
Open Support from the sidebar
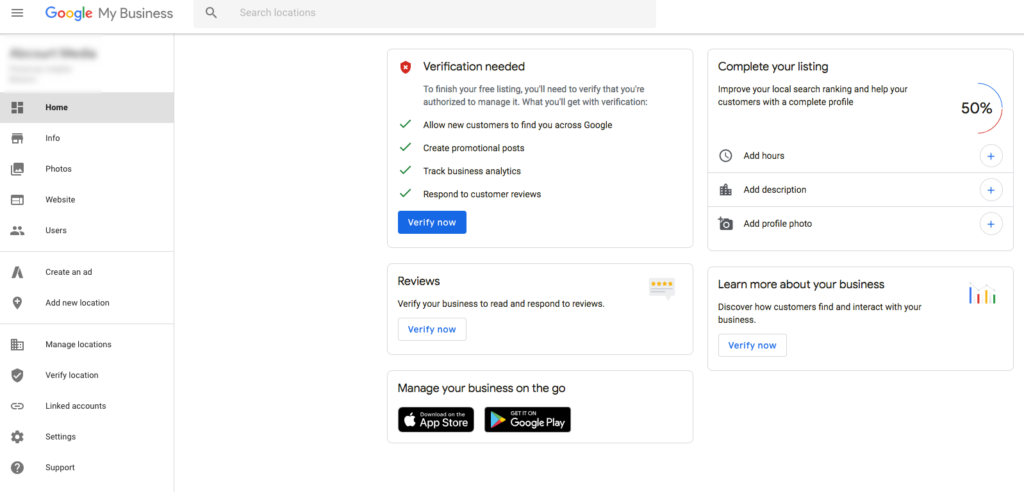point(87,468)
